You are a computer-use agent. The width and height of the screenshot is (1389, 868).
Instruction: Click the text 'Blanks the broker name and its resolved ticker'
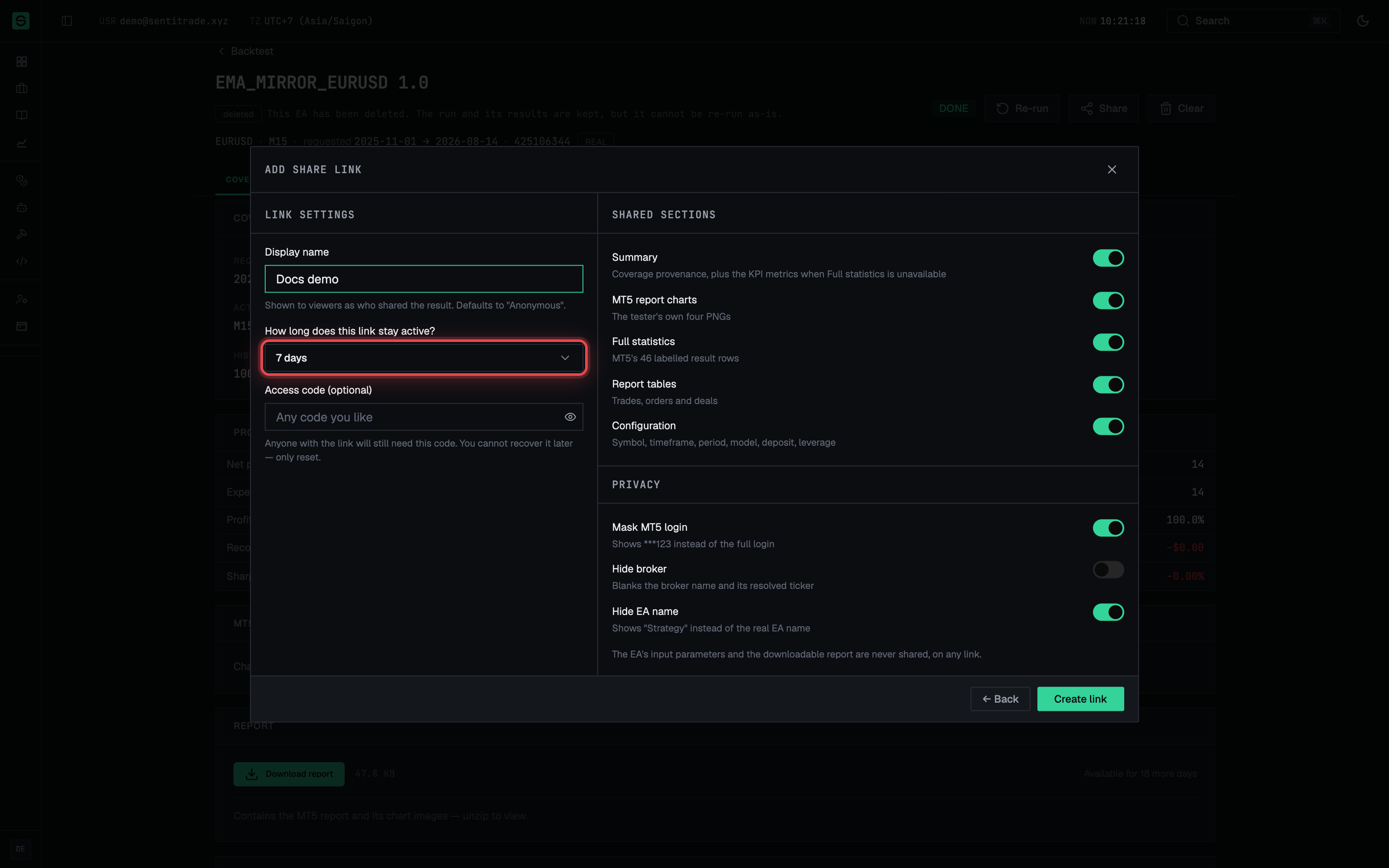point(713,585)
